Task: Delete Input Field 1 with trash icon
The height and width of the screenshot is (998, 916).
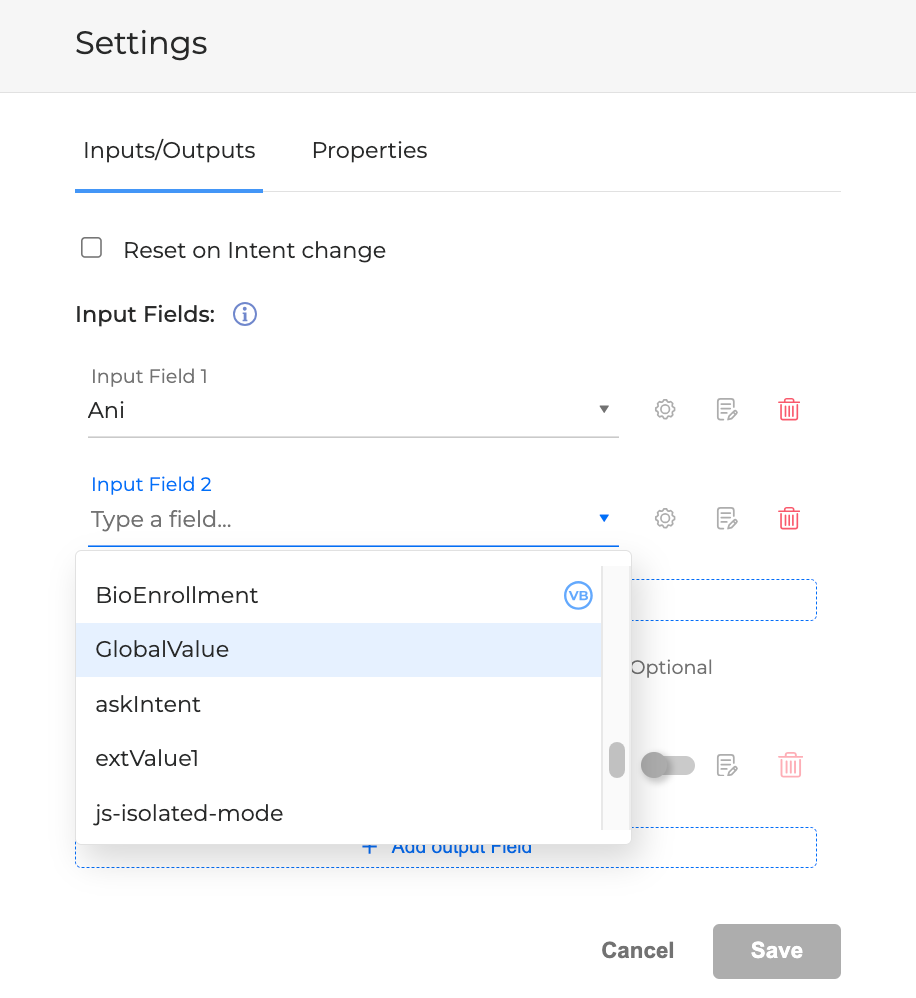Action: coord(789,409)
